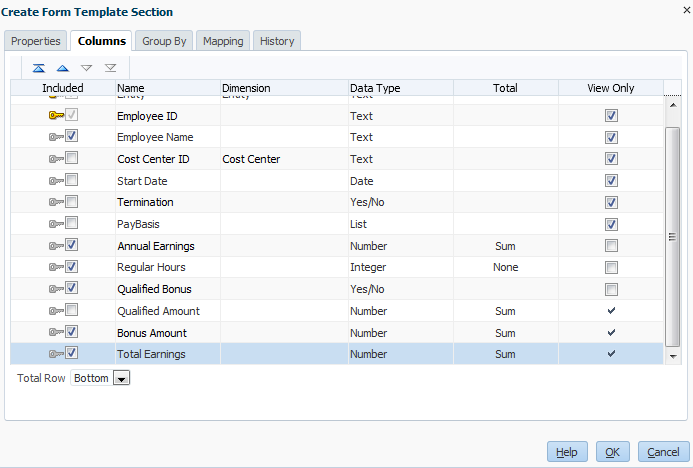Image resolution: width=693 pixels, height=468 pixels.
Task: Click the OK button
Action: 612,452
